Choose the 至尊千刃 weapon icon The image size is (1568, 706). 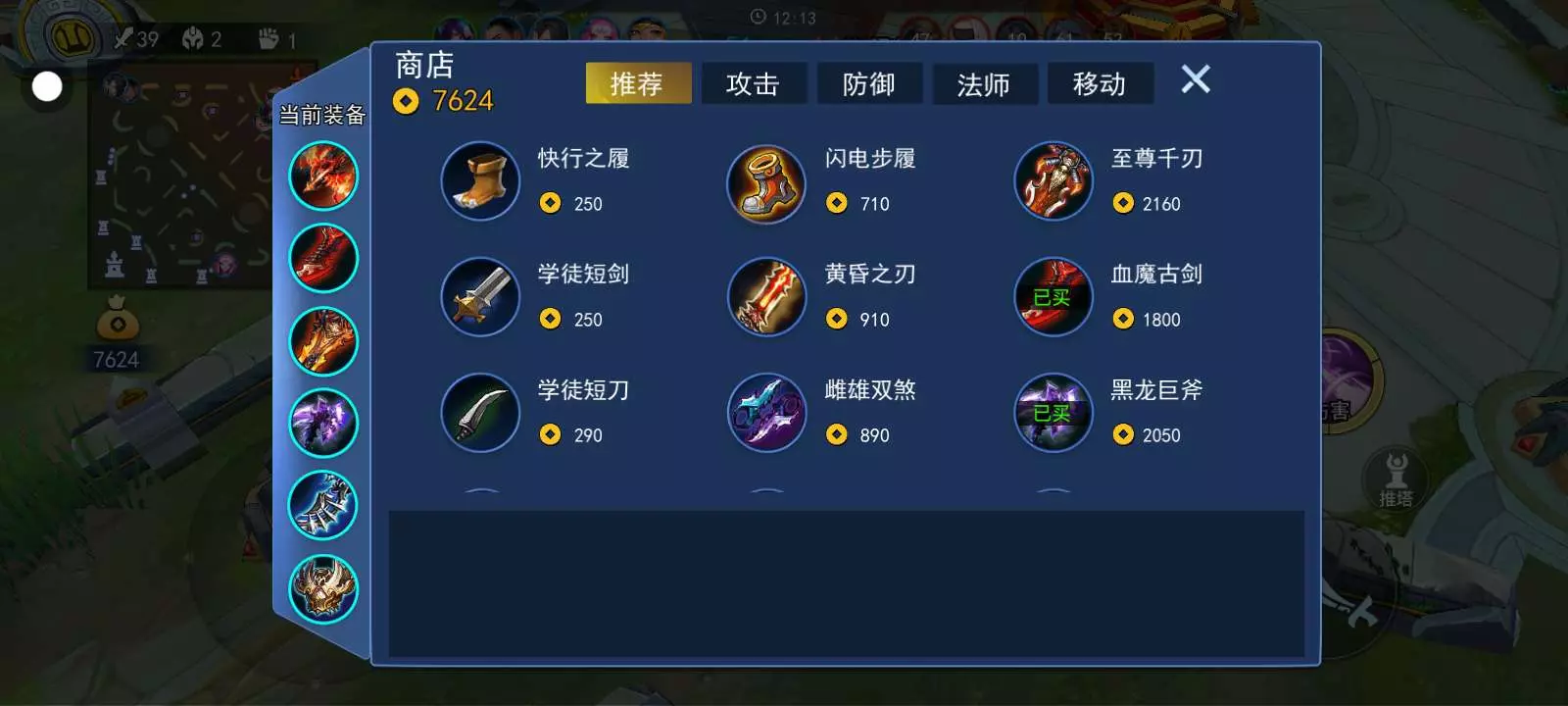click(x=1053, y=181)
